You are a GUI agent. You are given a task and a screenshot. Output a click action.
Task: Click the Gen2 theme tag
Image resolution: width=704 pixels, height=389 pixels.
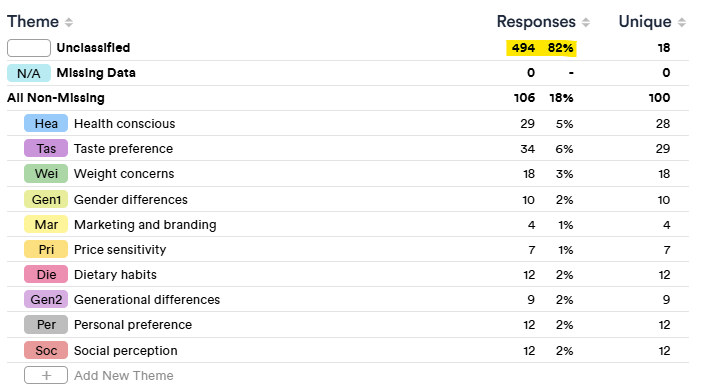point(46,300)
